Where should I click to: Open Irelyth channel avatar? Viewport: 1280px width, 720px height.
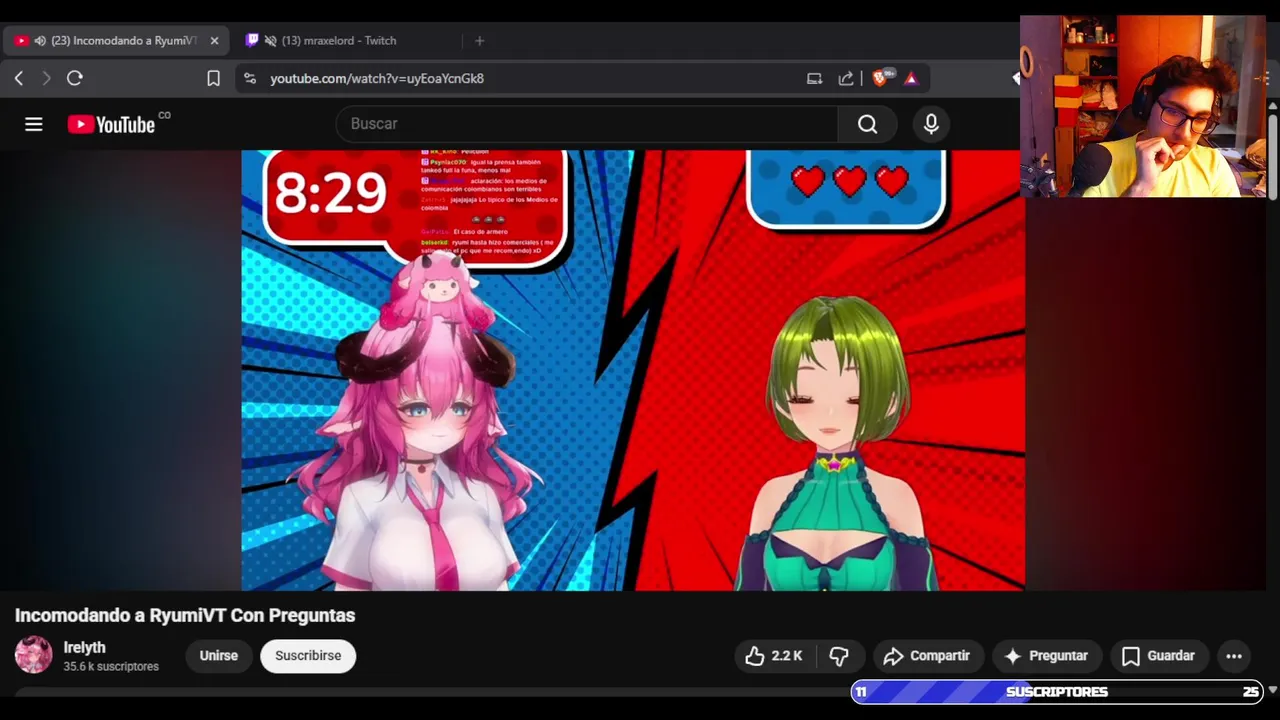click(33, 655)
